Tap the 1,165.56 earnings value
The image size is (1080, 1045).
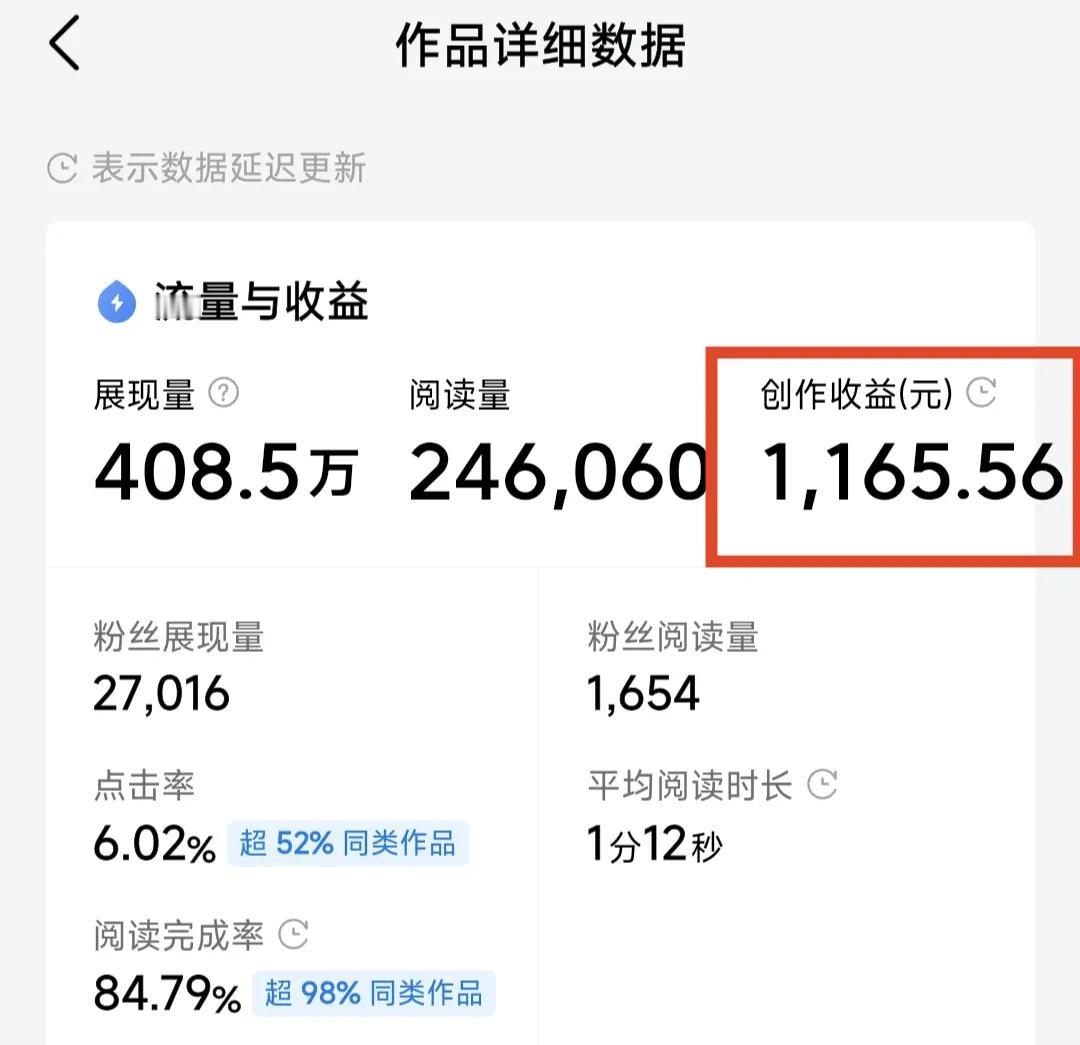click(913, 474)
